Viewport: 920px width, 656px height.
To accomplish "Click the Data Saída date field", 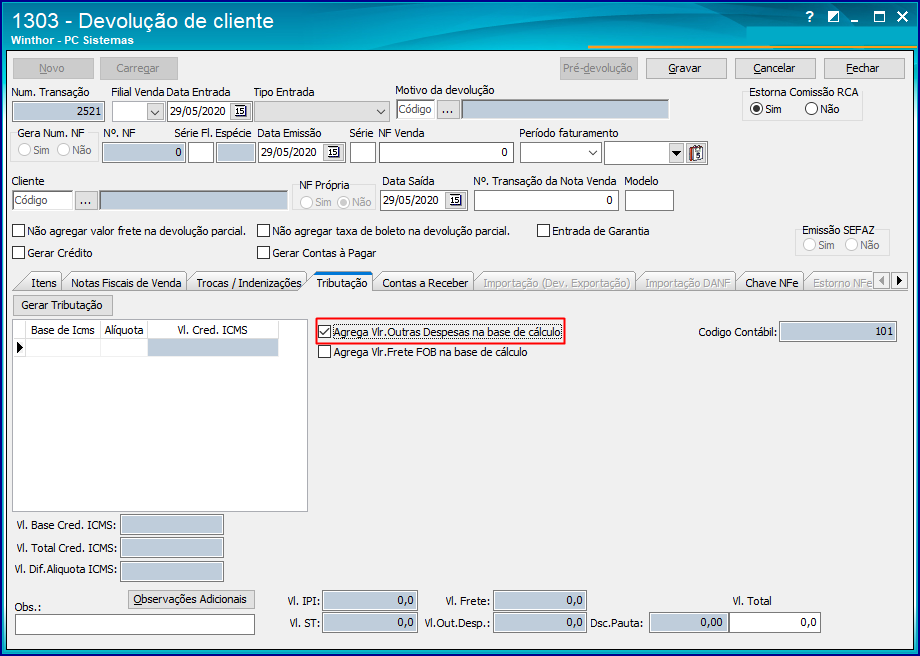I will (x=413, y=201).
